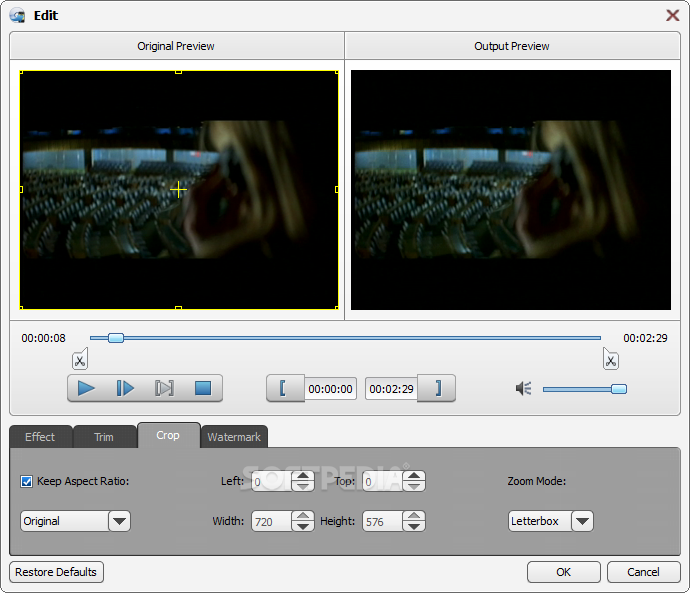The height and width of the screenshot is (593, 690).
Task: Increase the Top crop value
Action: point(414,476)
